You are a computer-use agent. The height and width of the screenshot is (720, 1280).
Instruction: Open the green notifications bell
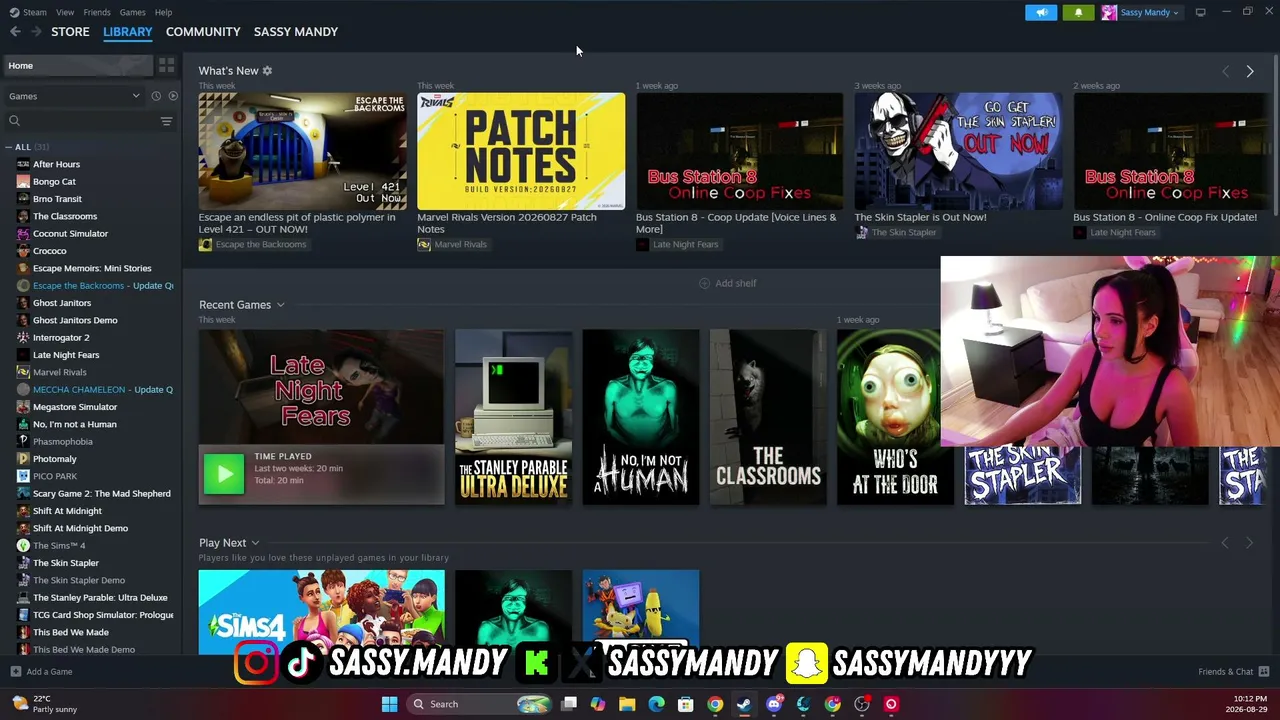click(x=1078, y=12)
